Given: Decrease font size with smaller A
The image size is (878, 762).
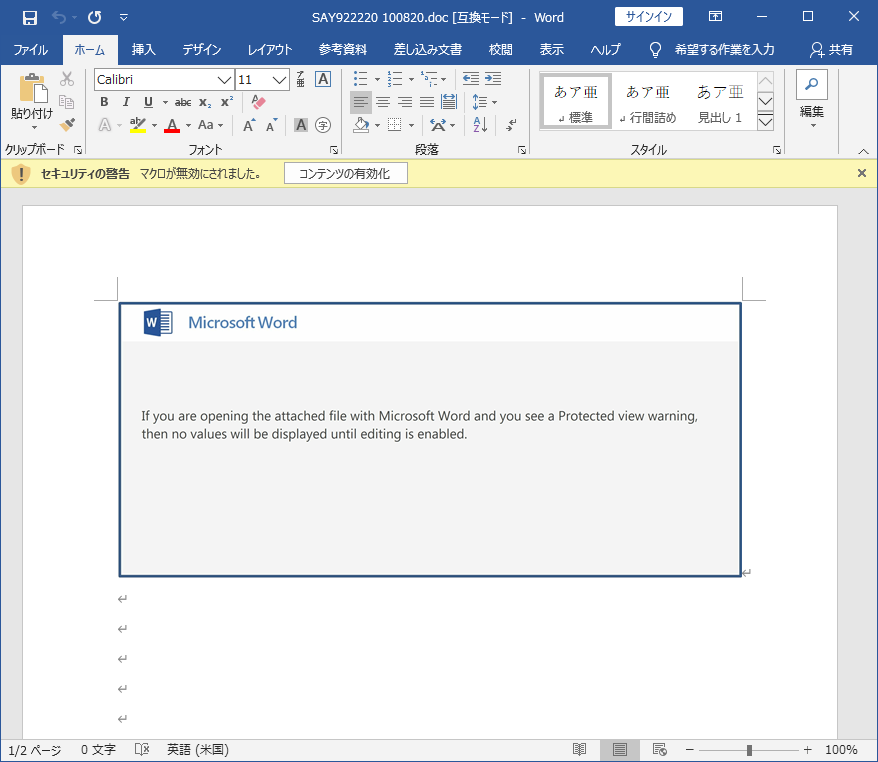Looking at the screenshot, I should click(x=272, y=125).
